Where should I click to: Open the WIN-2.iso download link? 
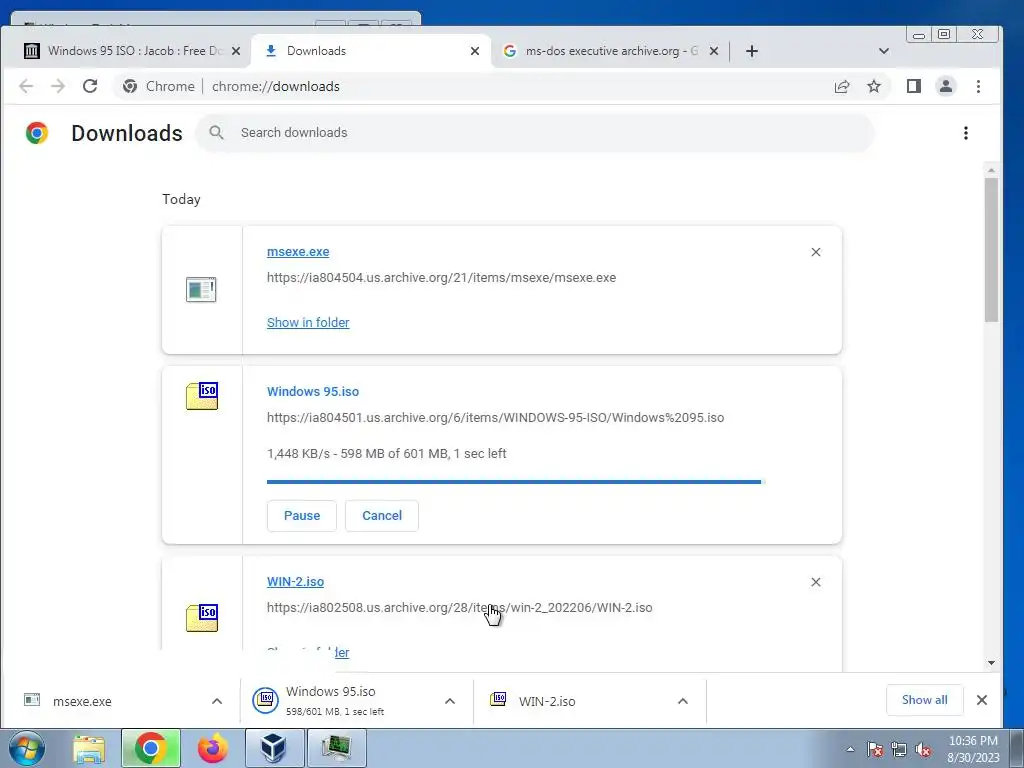pyautogui.click(x=295, y=582)
